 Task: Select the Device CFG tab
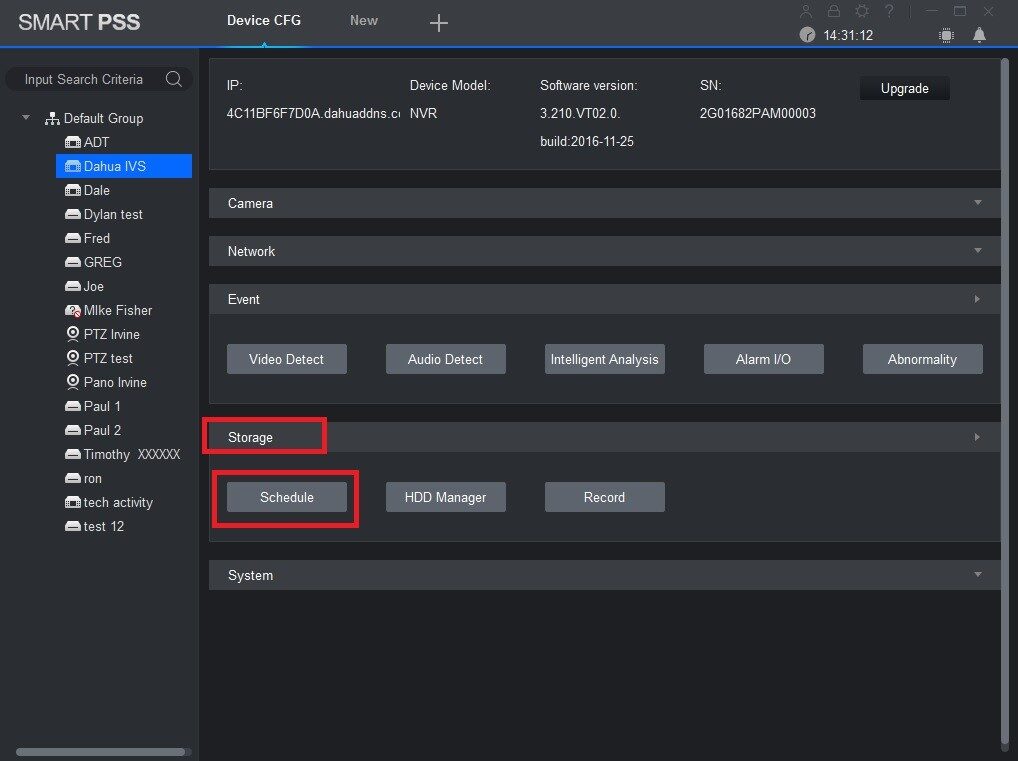pyautogui.click(x=264, y=20)
